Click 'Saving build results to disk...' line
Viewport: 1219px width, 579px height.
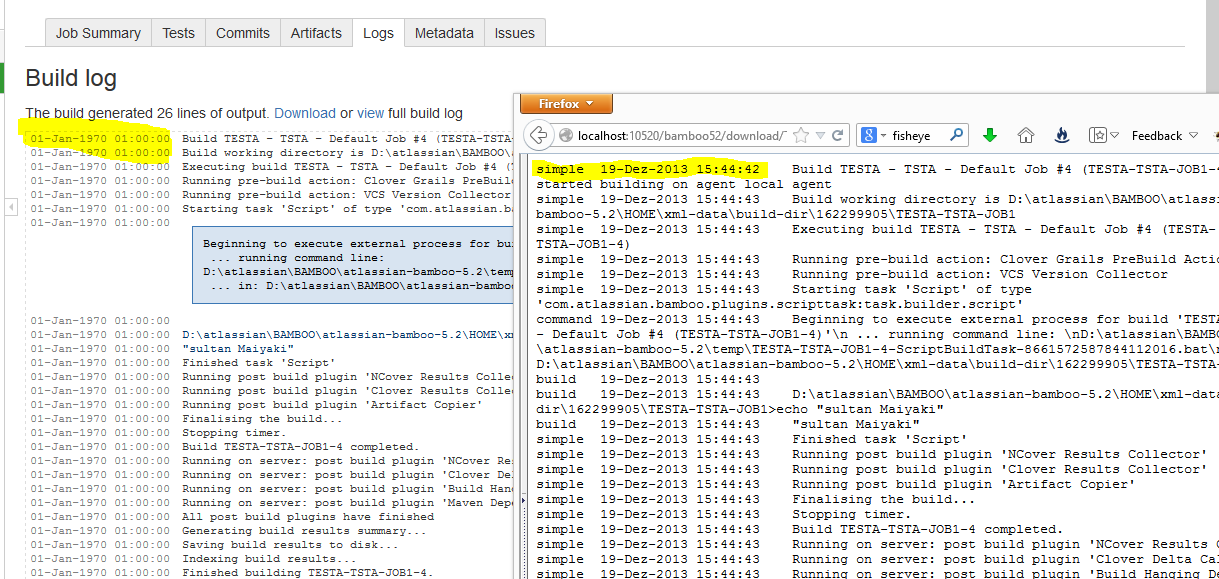pyautogui.click(x=290, y=545)
